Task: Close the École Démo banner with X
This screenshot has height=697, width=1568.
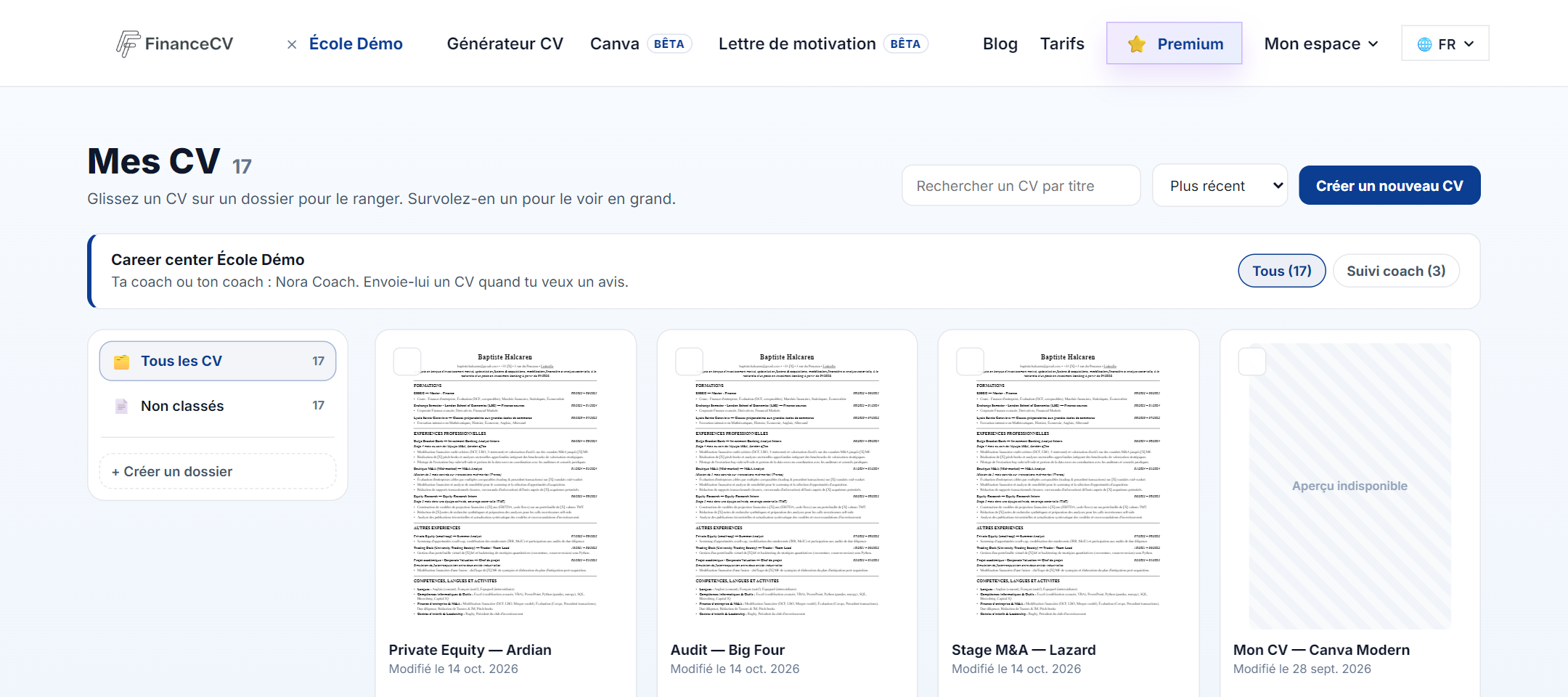Action: (292, 45)
